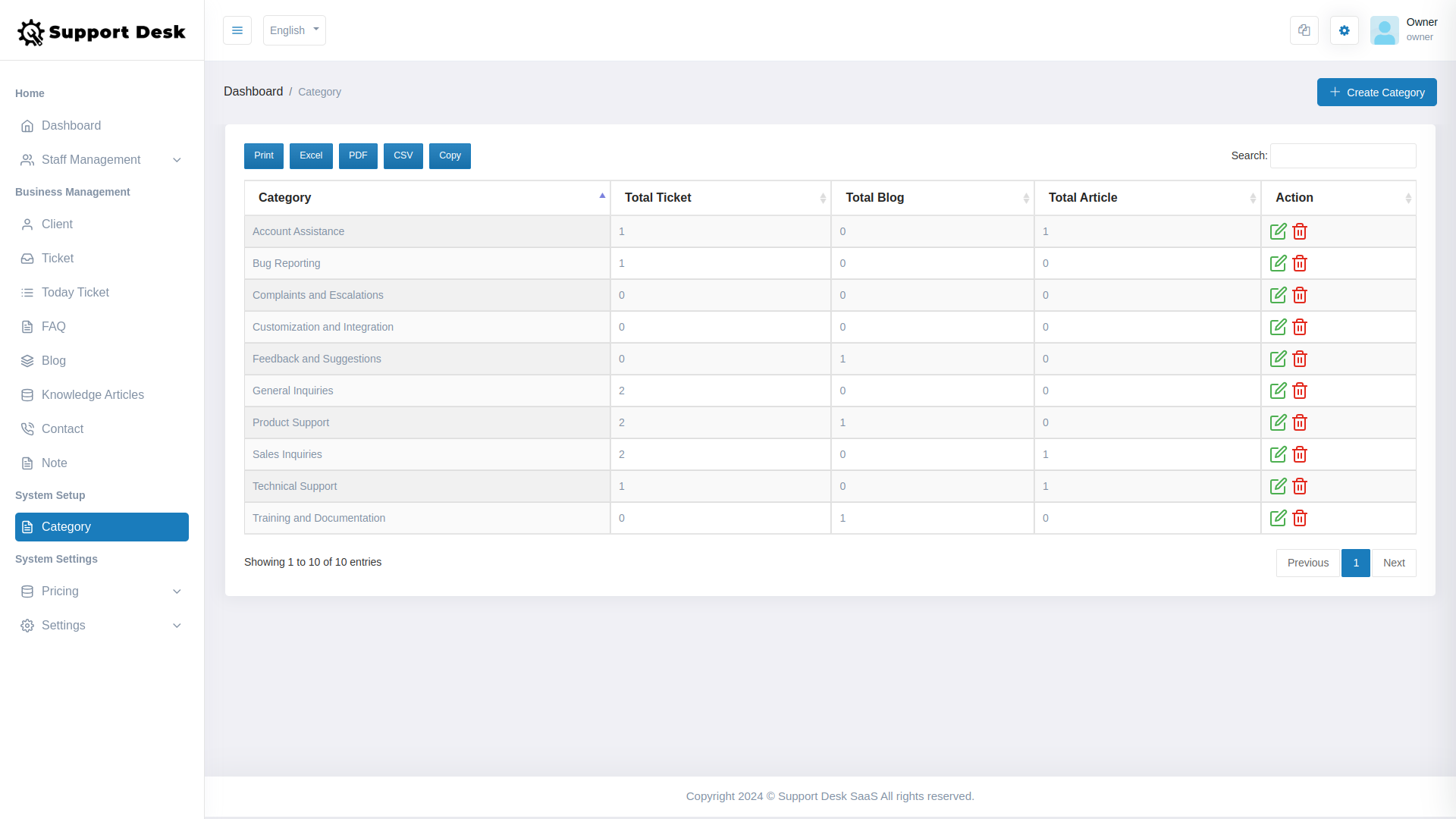Click inside the Search input field
The image size is (1456, 819).
pos(1342,155)
